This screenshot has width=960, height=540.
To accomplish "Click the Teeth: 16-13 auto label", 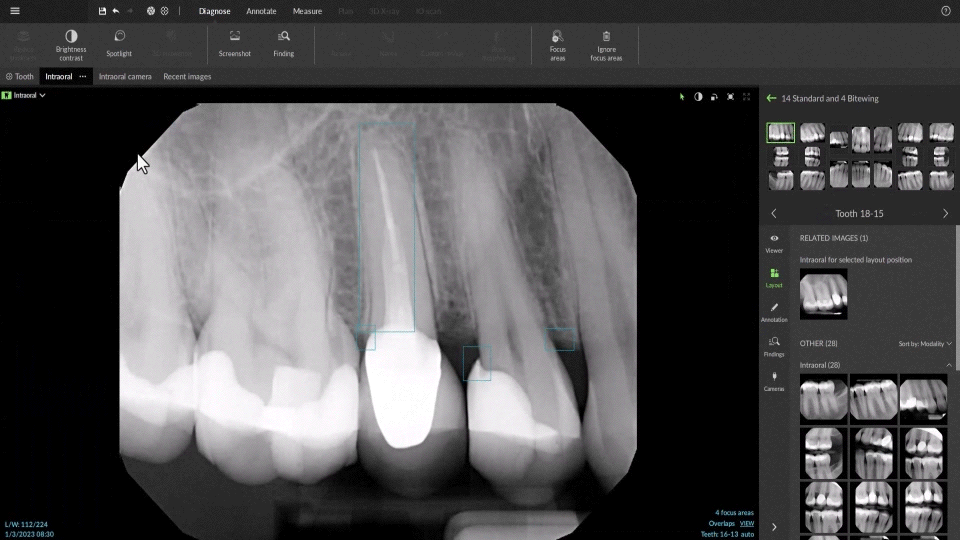I will point(727,534).
